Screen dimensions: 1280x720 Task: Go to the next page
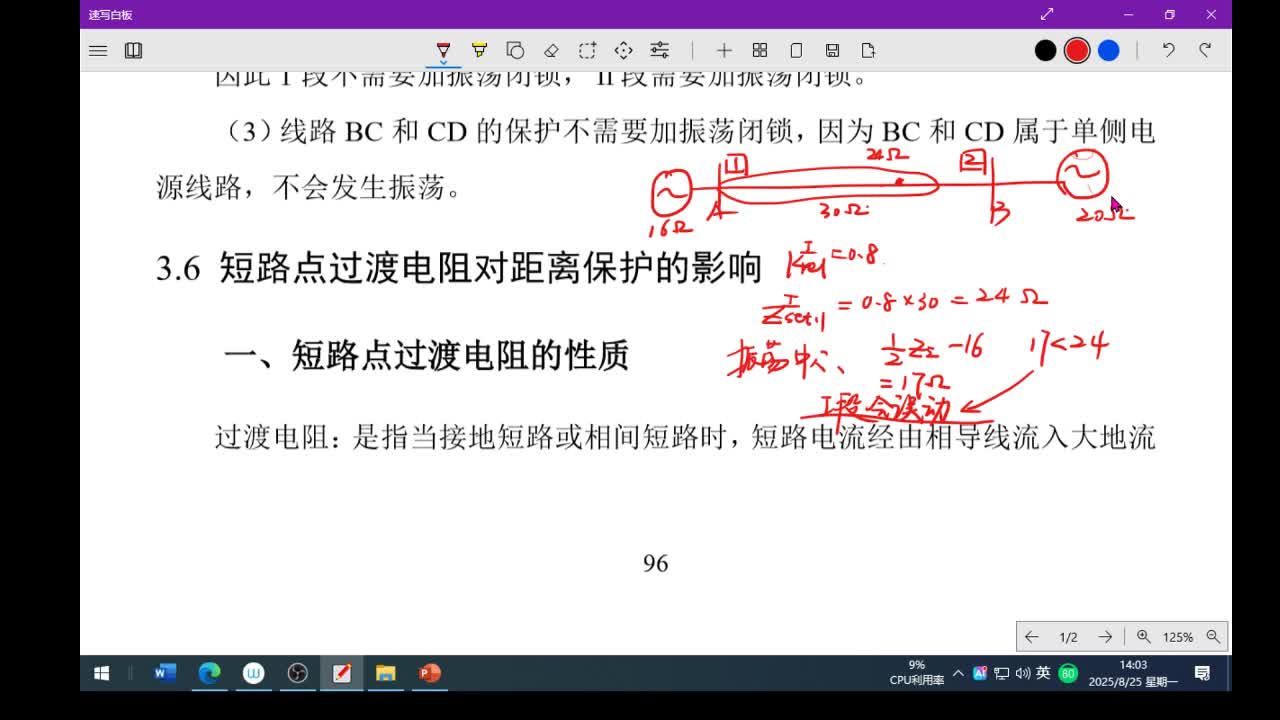tap(1105, 637)
